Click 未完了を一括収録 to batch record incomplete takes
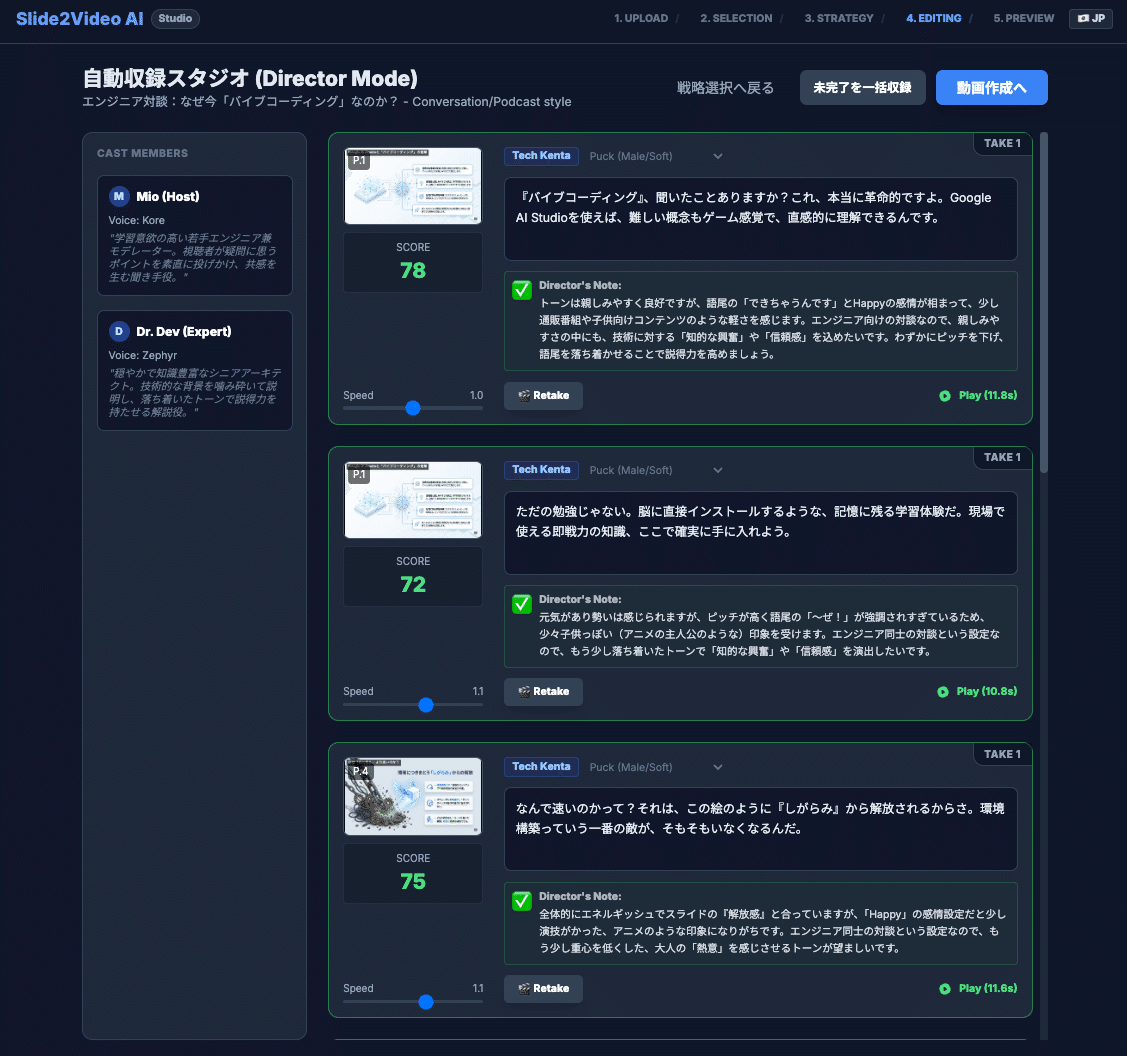 tap(862, 87)
